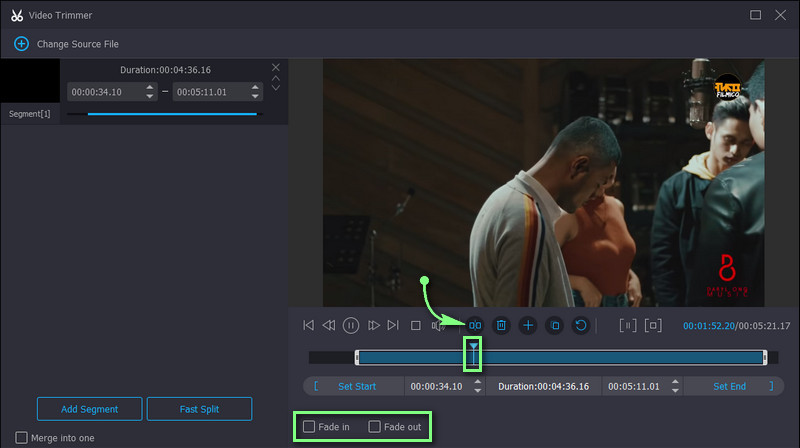Click the Split segment icon
800x448 pixels.
(x=475, y=325)
